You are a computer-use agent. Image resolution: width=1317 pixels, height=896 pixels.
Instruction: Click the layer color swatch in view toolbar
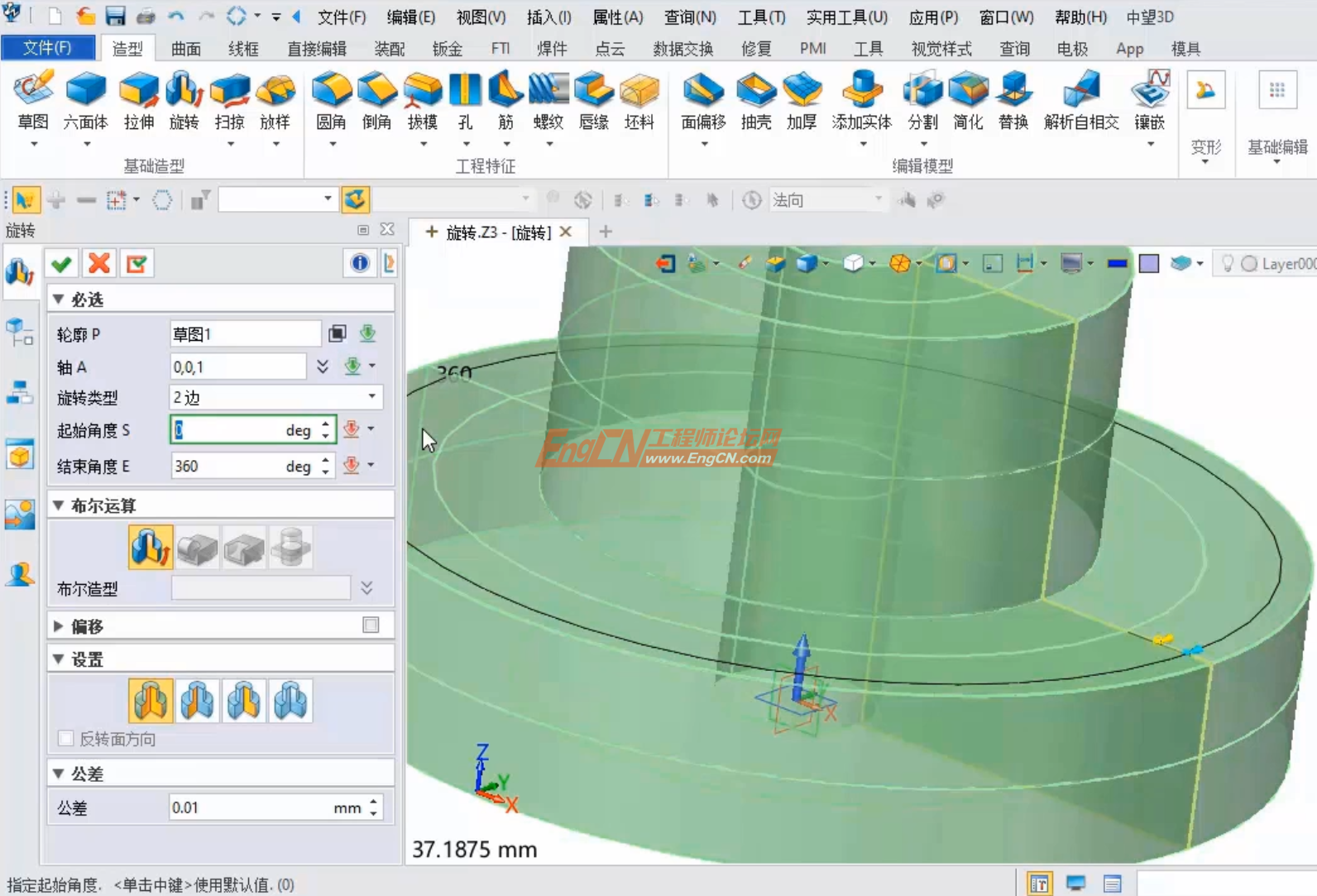(x=1148, y=264)
